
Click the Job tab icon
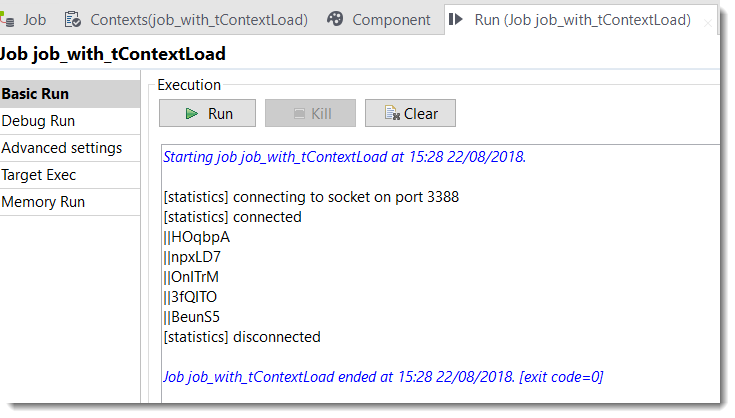tap(8, 19)
